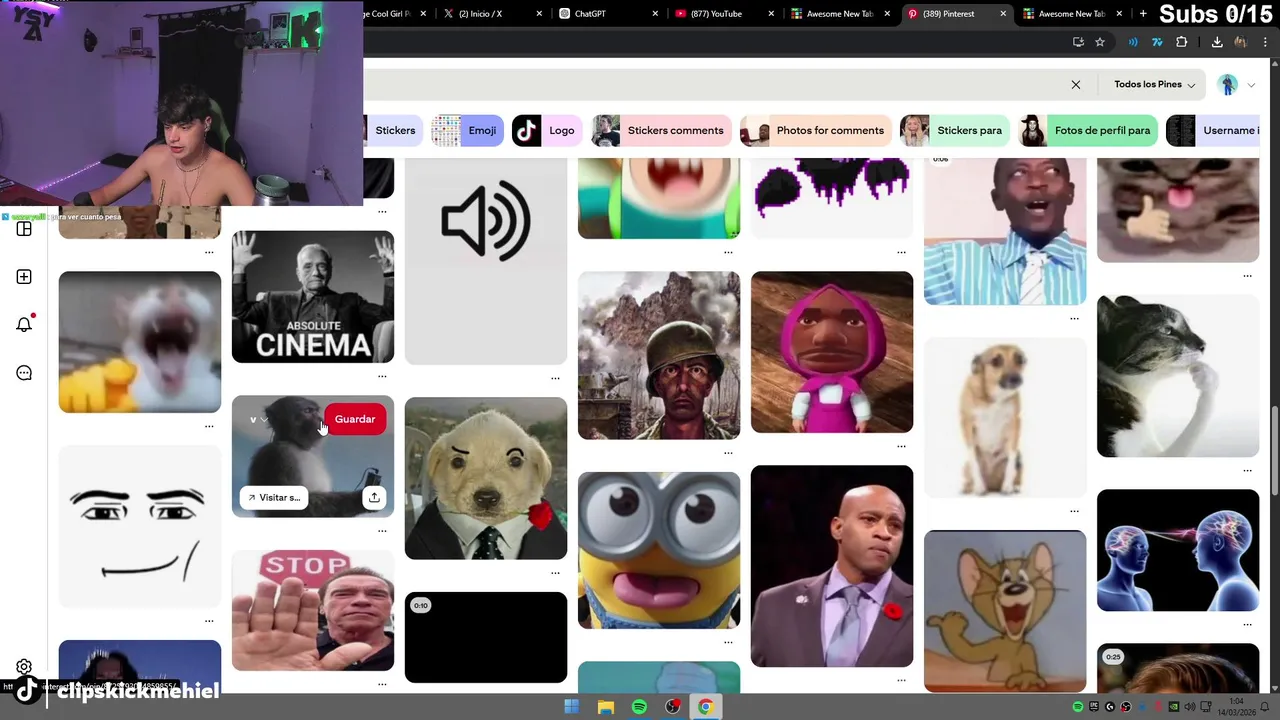Open more options under the thinking cat pin
The height and width of the screenshot is (720, 1280).
[x=1247, y=470]
